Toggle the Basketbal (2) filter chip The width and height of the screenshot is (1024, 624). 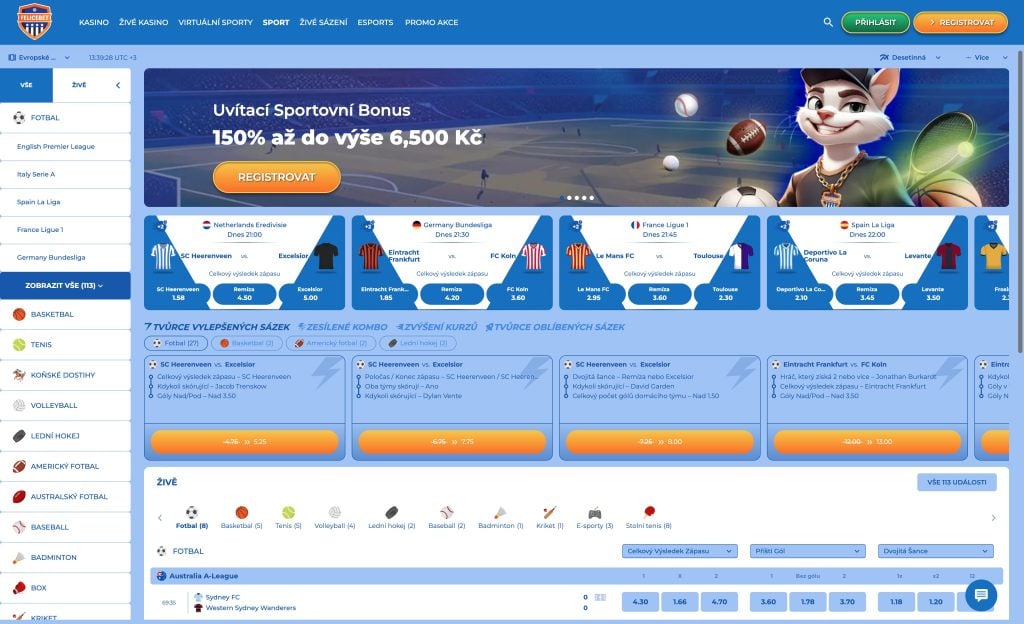(x=247, y=343)
